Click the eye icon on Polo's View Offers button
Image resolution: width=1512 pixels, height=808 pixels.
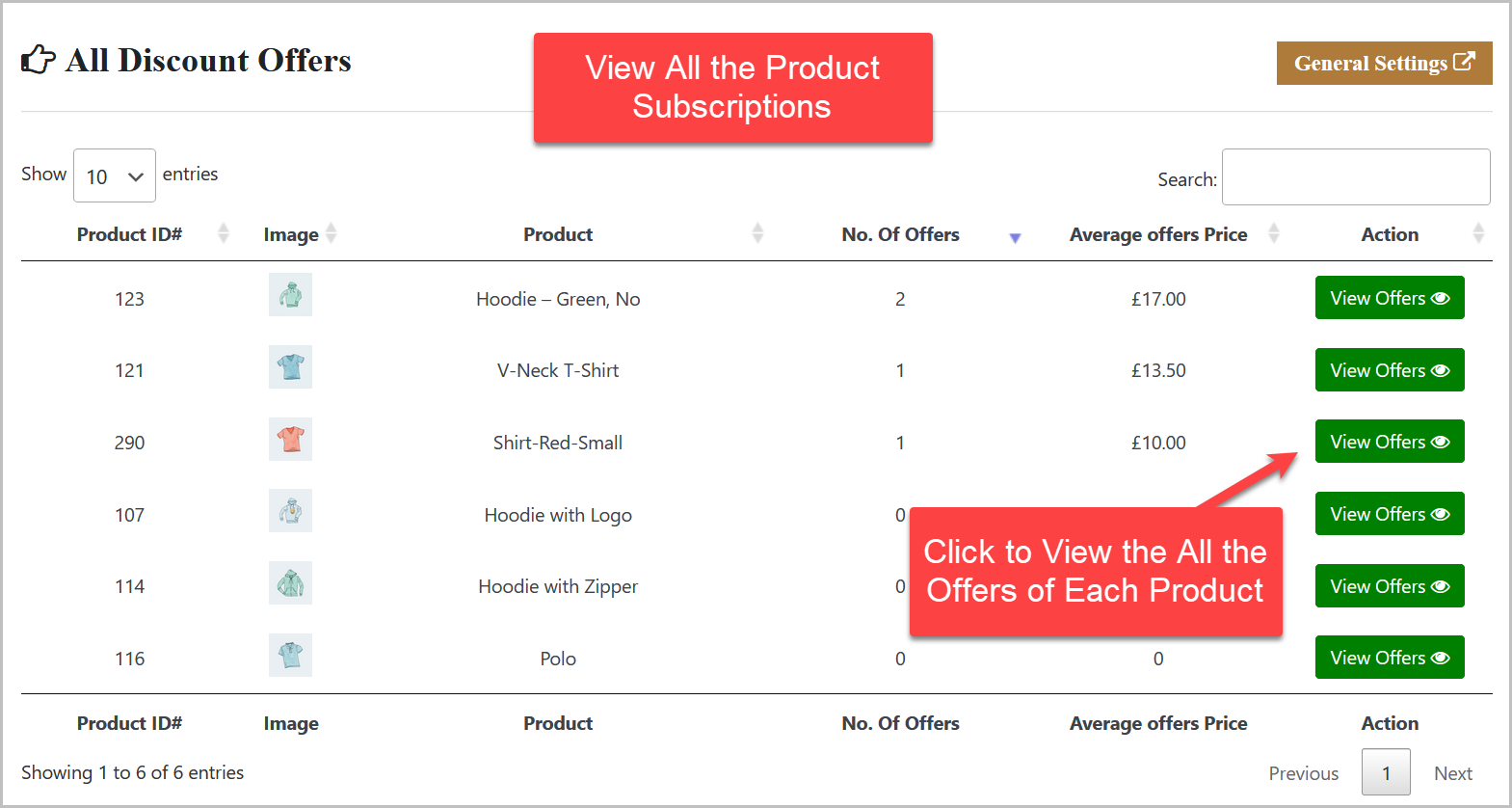pos(1440,657)
